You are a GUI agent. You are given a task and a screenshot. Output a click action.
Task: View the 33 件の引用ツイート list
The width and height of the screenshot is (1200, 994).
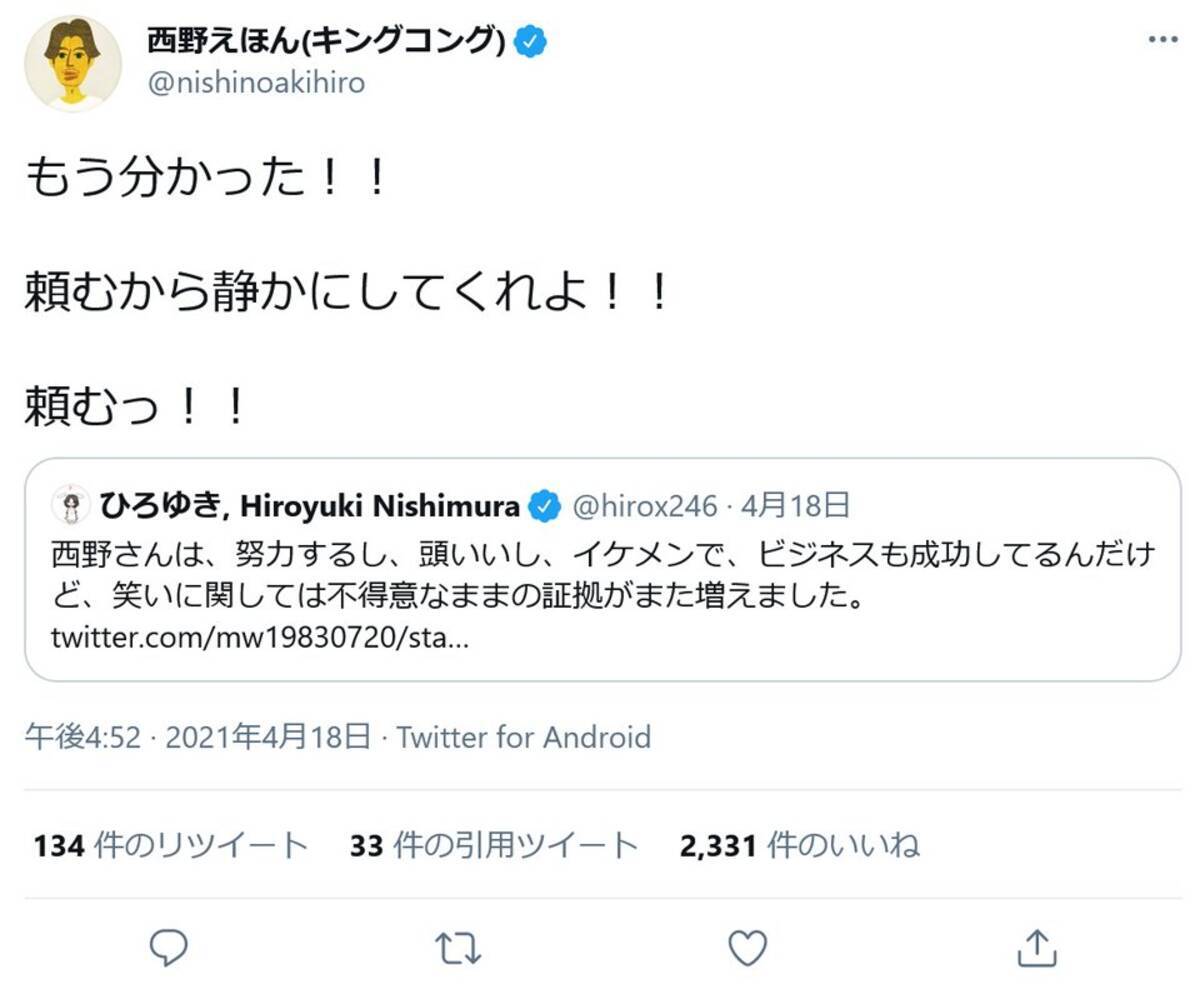[x=493, y=846]
